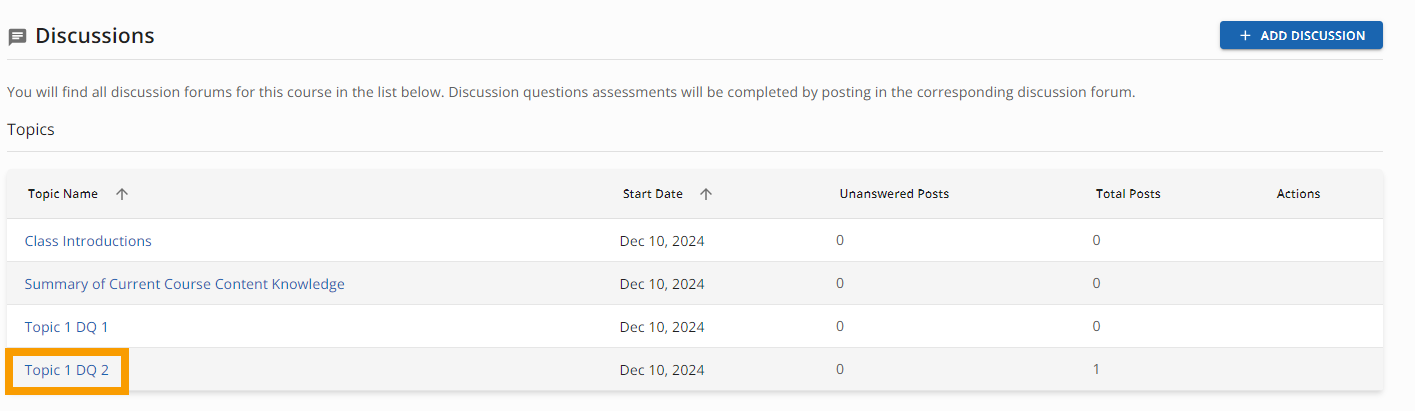1415x411 pixels.
Task: Click the Discussions page heading
Action: pyautogui.click(x=95, y=36)
